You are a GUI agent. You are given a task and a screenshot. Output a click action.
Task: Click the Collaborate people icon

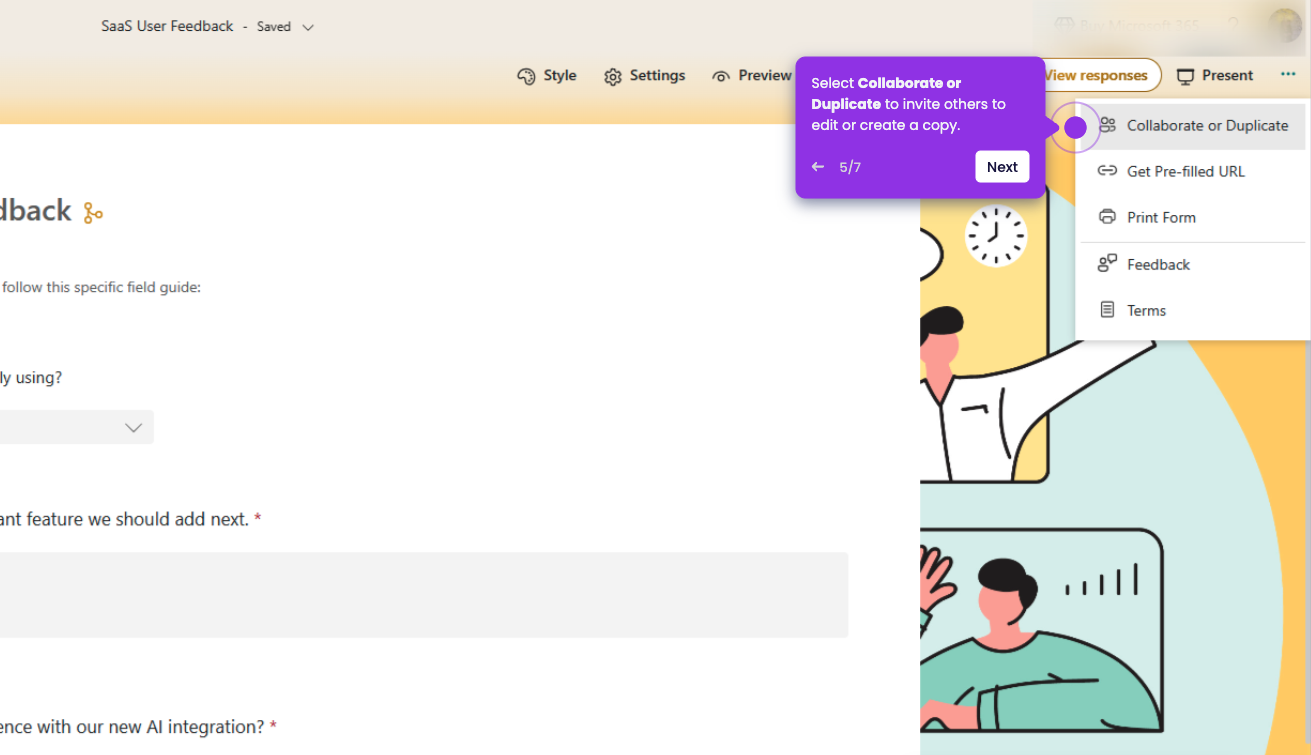[x=1107, y=126]
